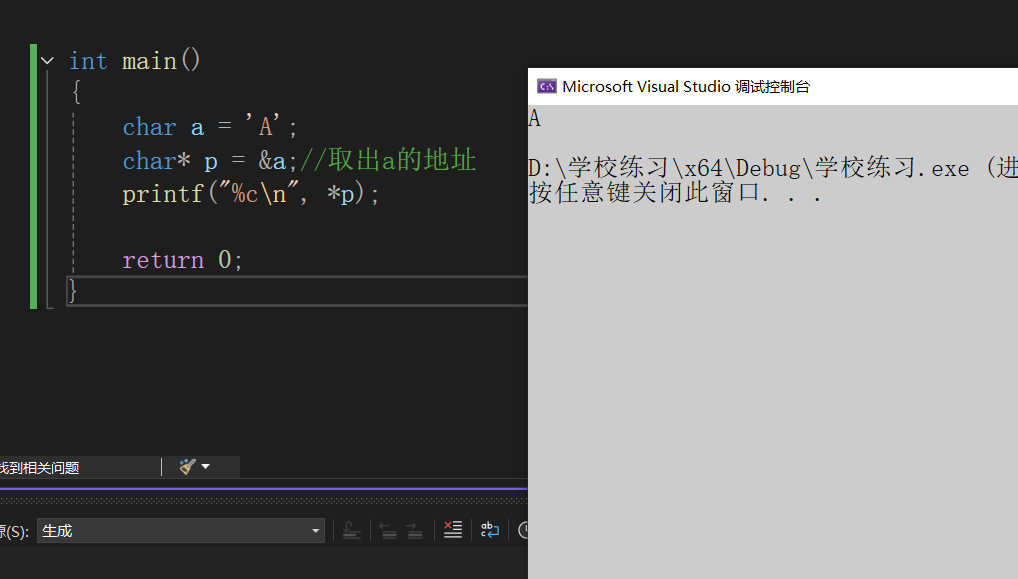Click the 找到相关问题 status text

(x=39, y=467)
